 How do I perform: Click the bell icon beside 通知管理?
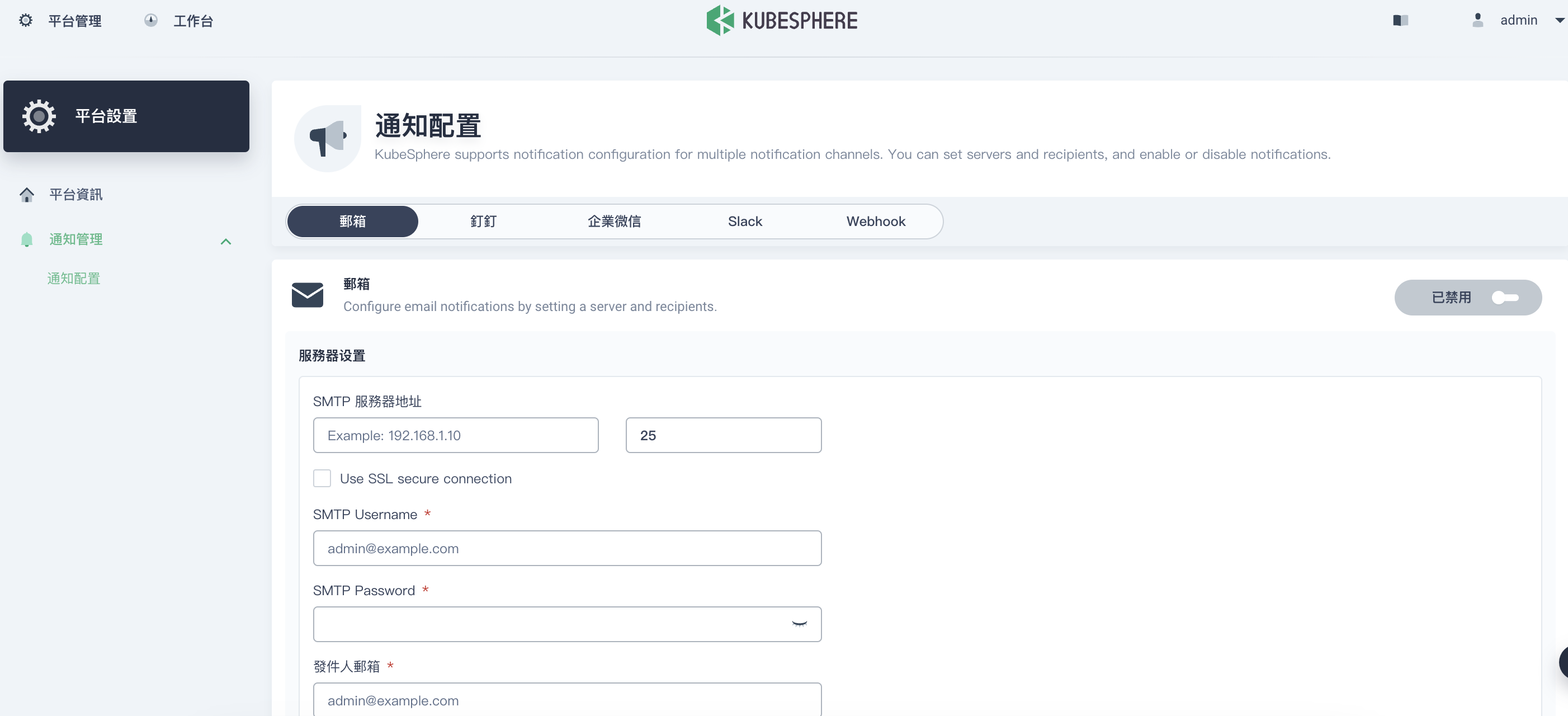[27, 240]
